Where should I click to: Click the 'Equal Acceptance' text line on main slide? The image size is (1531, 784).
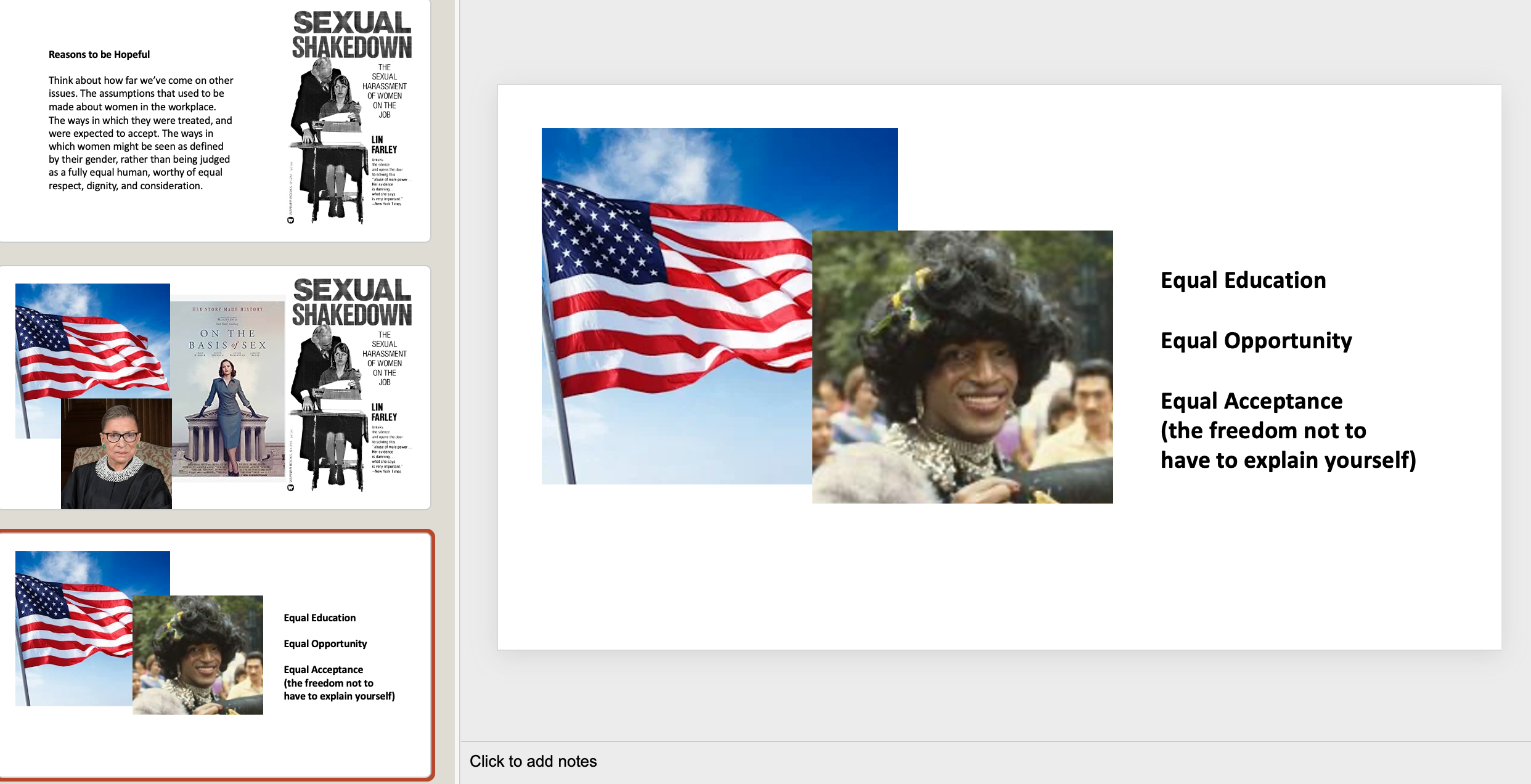click(1251, 401)
